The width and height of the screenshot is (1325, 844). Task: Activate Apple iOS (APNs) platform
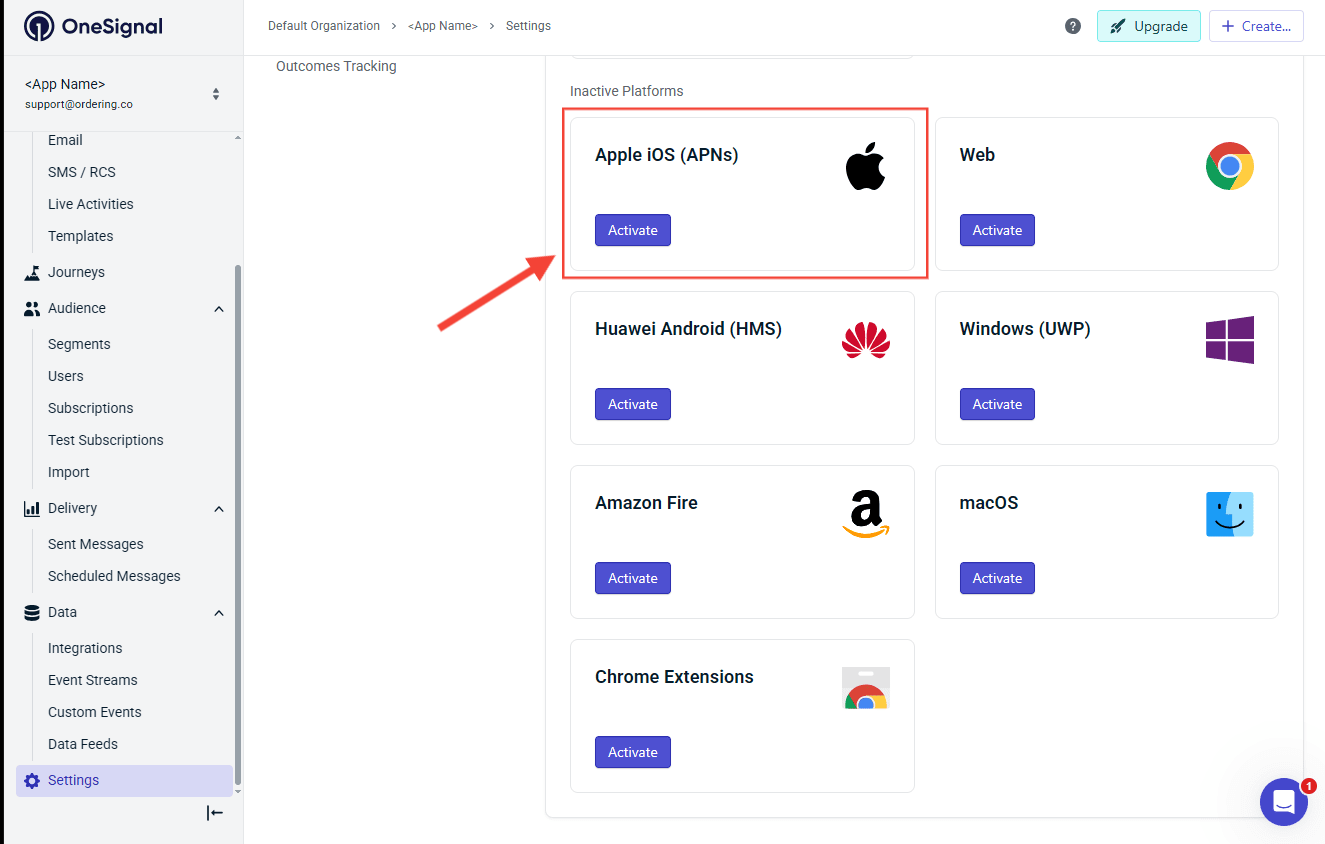coord(633,230)
